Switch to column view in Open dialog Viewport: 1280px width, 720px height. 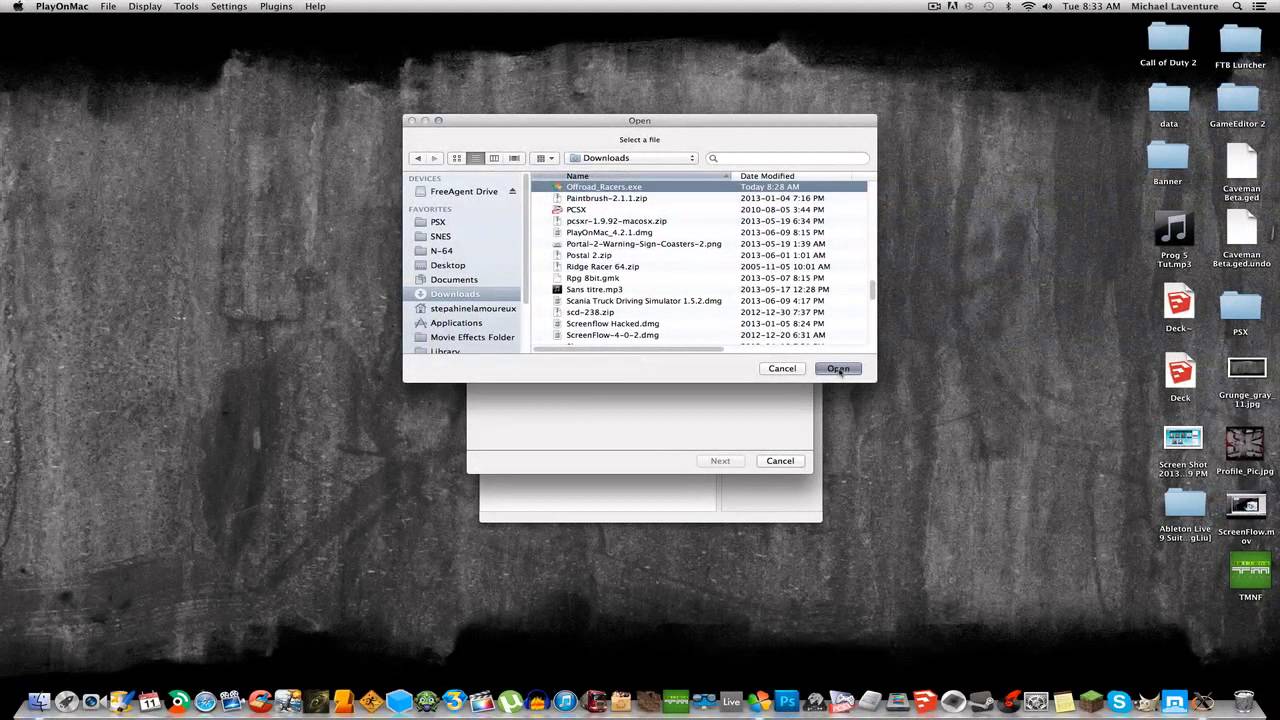[x=494, y=158]
